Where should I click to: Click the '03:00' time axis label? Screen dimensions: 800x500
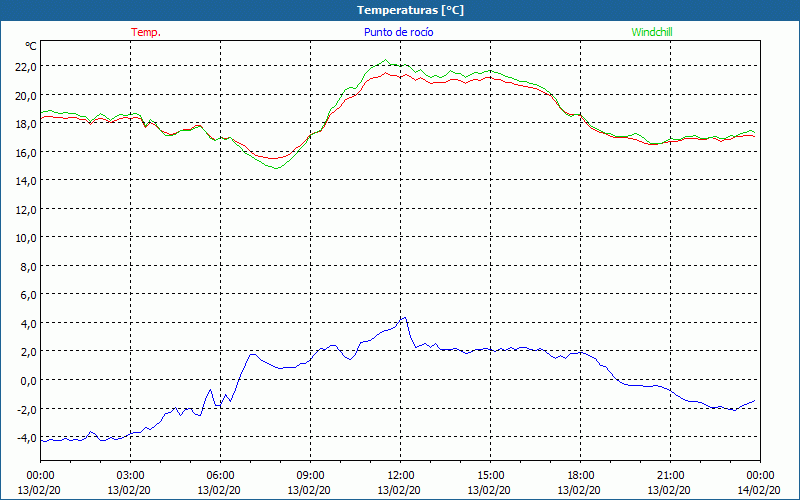[130, 476]
